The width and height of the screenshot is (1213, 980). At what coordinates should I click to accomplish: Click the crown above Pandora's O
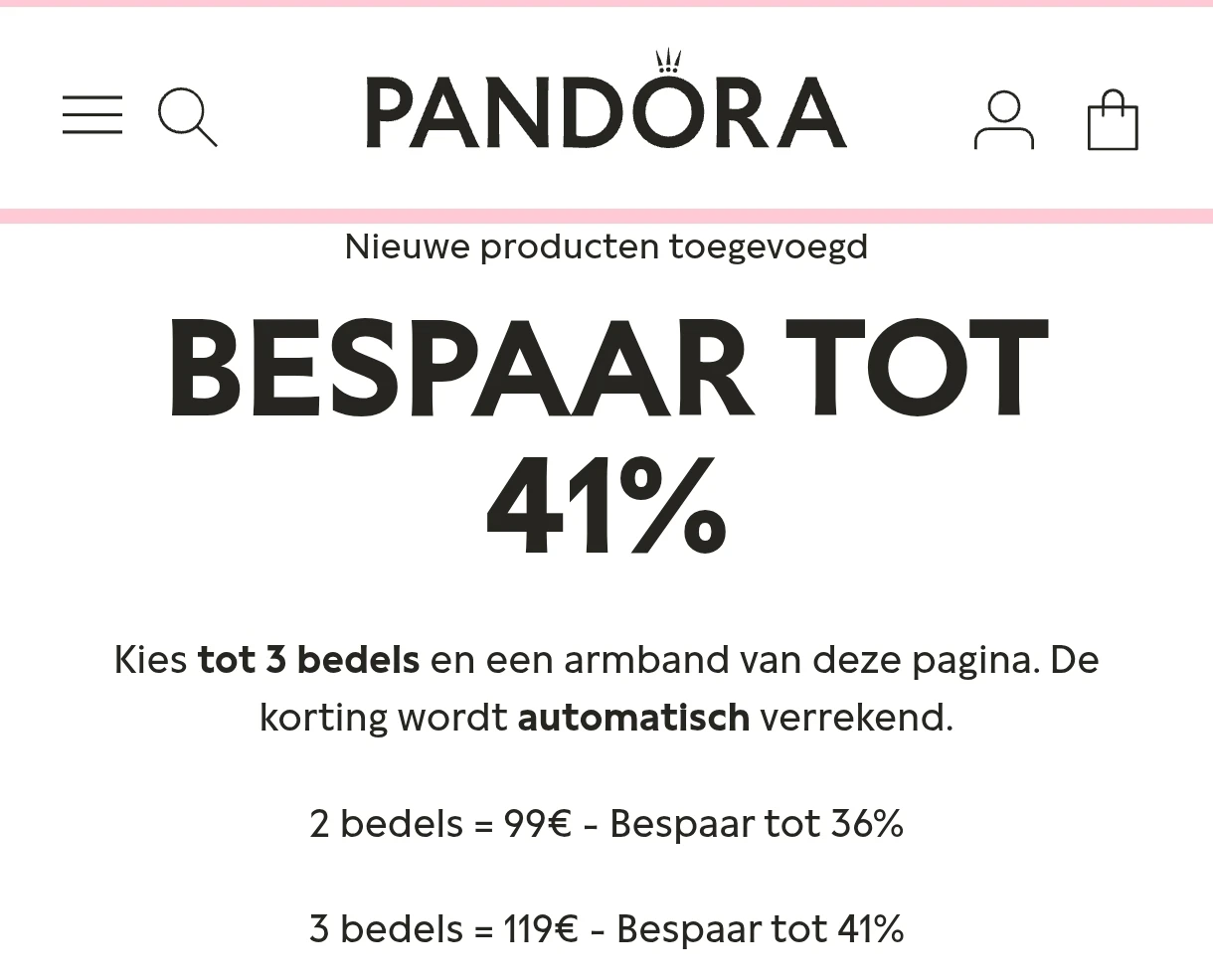pos(668,62)
